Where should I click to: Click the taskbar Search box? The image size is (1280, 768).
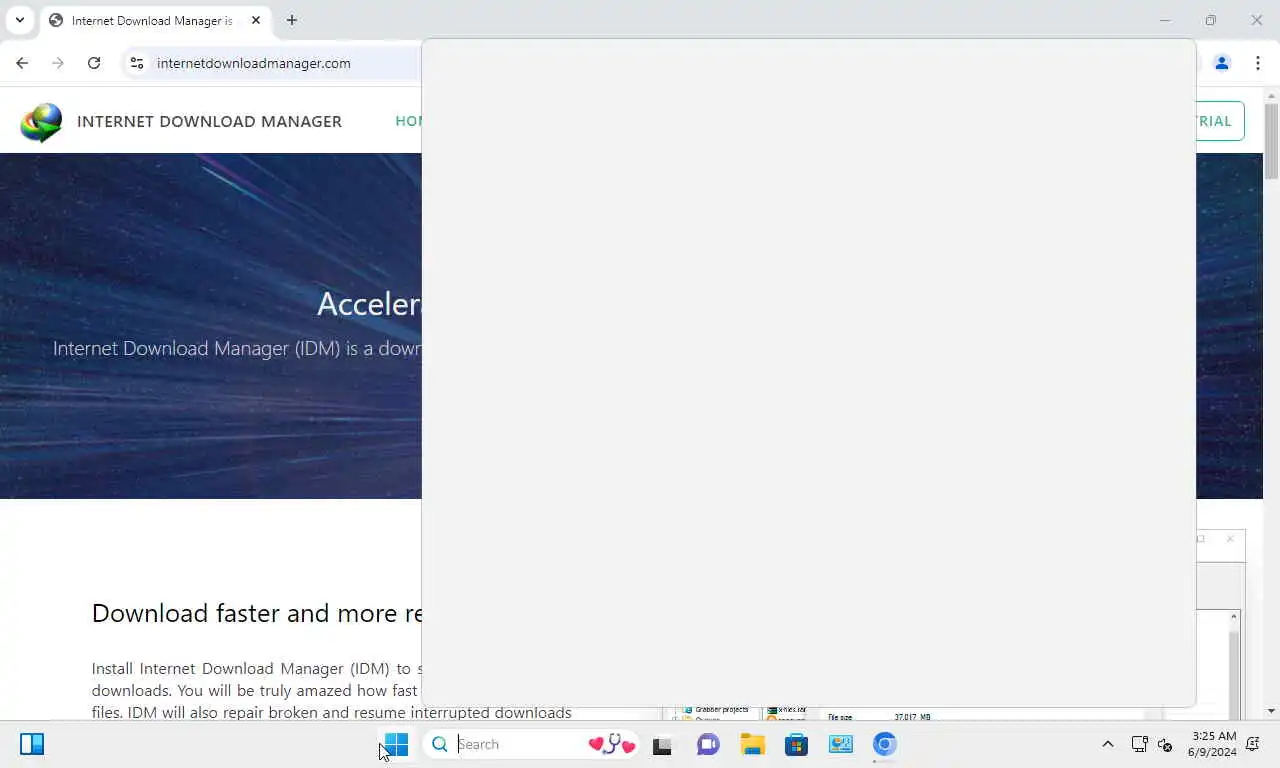[x=532, y=744]
